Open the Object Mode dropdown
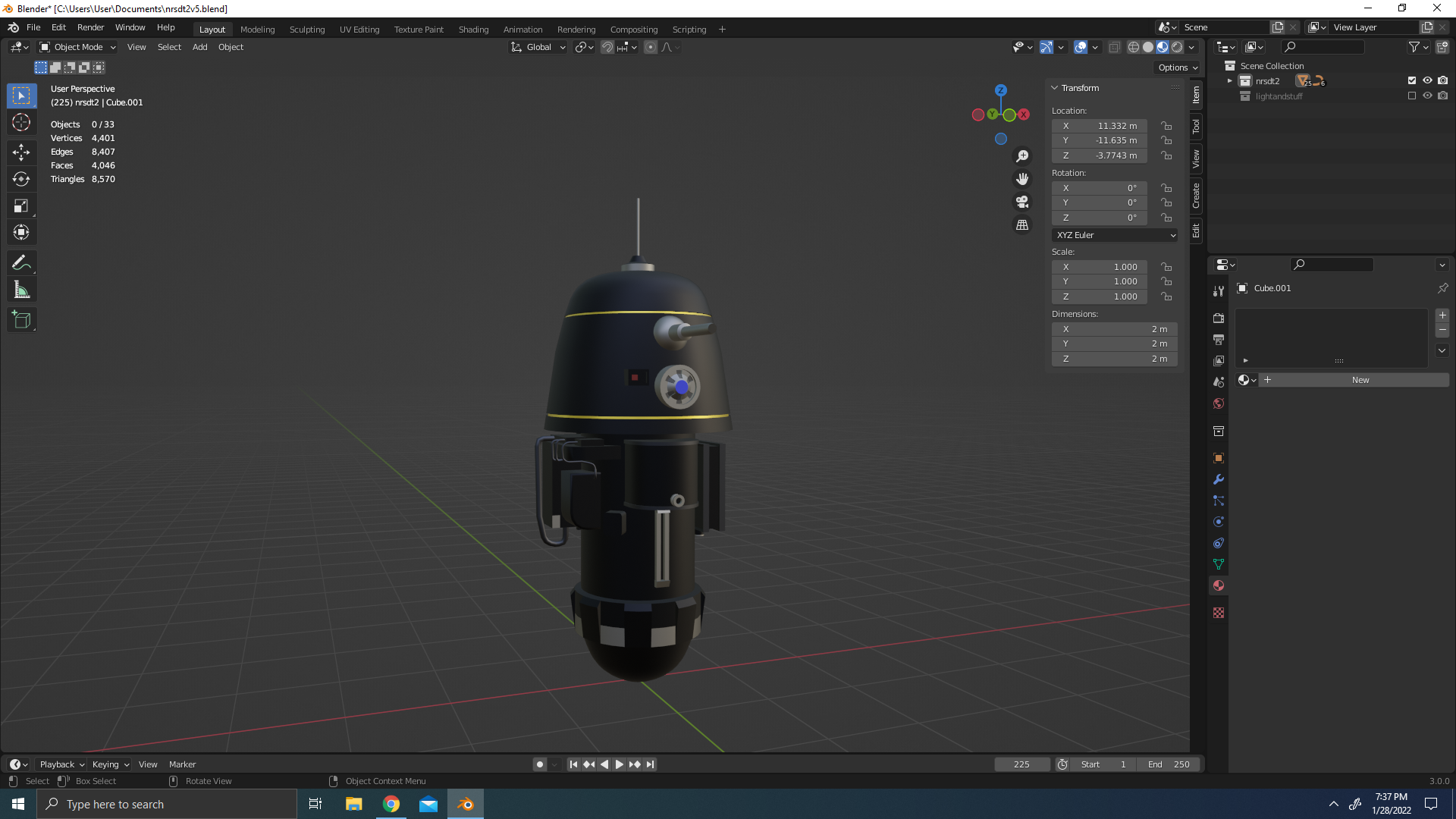Screen dimensions: 1456x819 click(77, 47)
